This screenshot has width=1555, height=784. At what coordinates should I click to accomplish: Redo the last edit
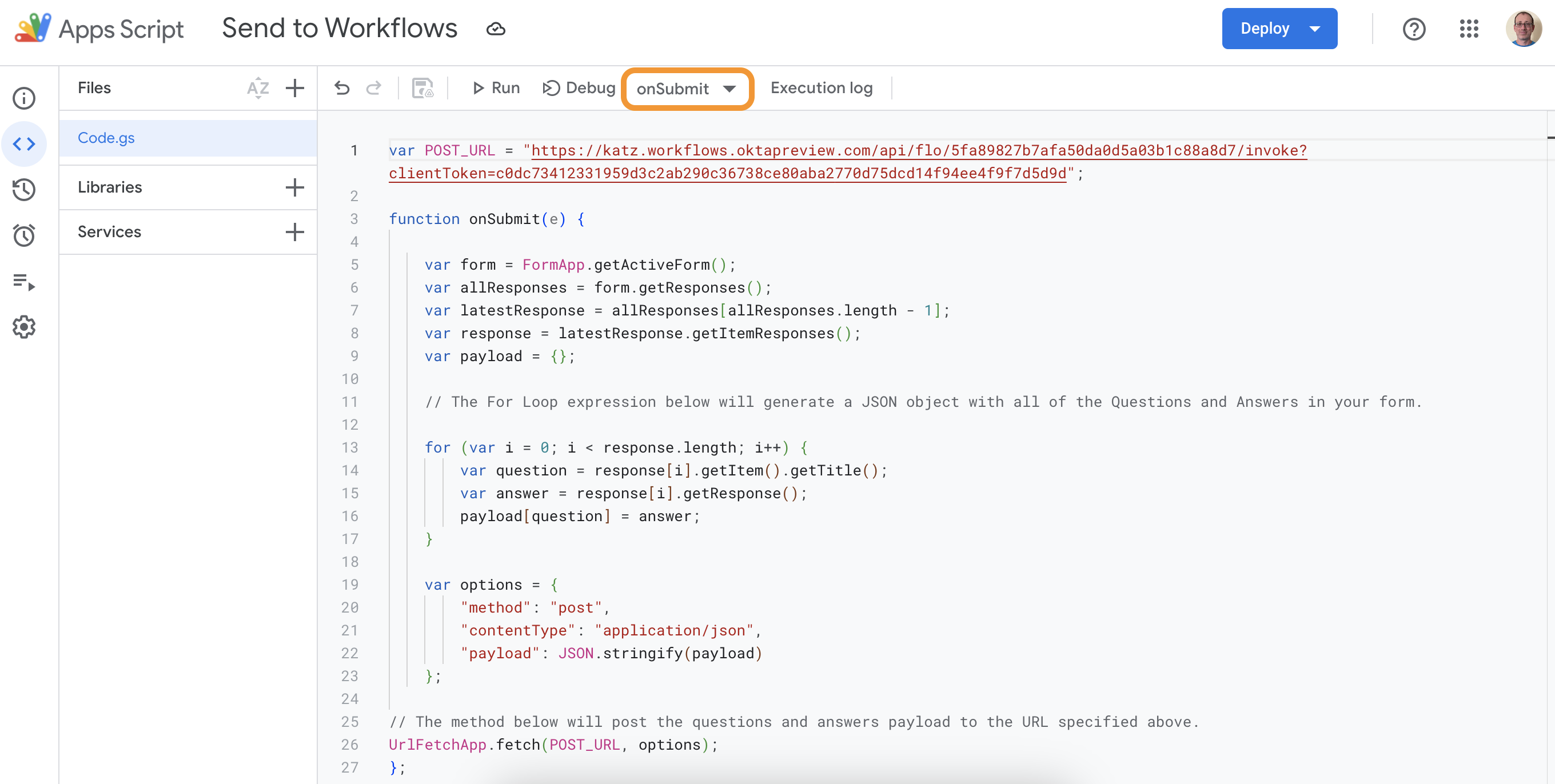(x=374, y=88)
